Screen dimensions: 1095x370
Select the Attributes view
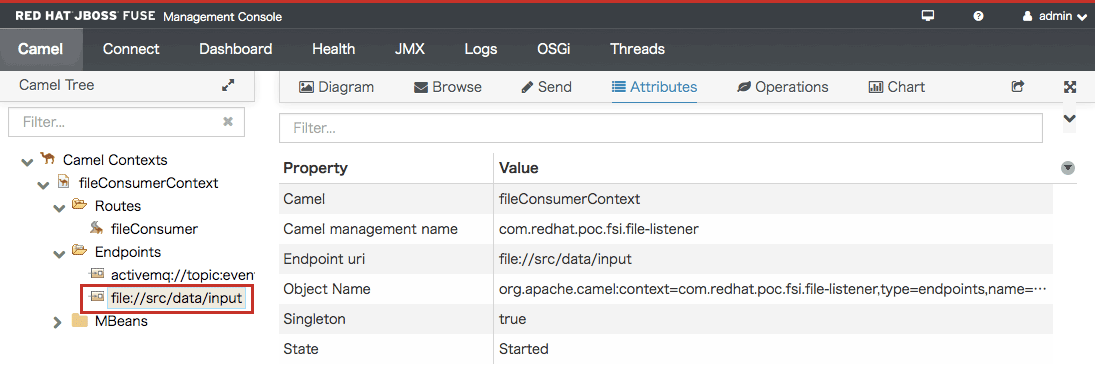coord(654,87)
